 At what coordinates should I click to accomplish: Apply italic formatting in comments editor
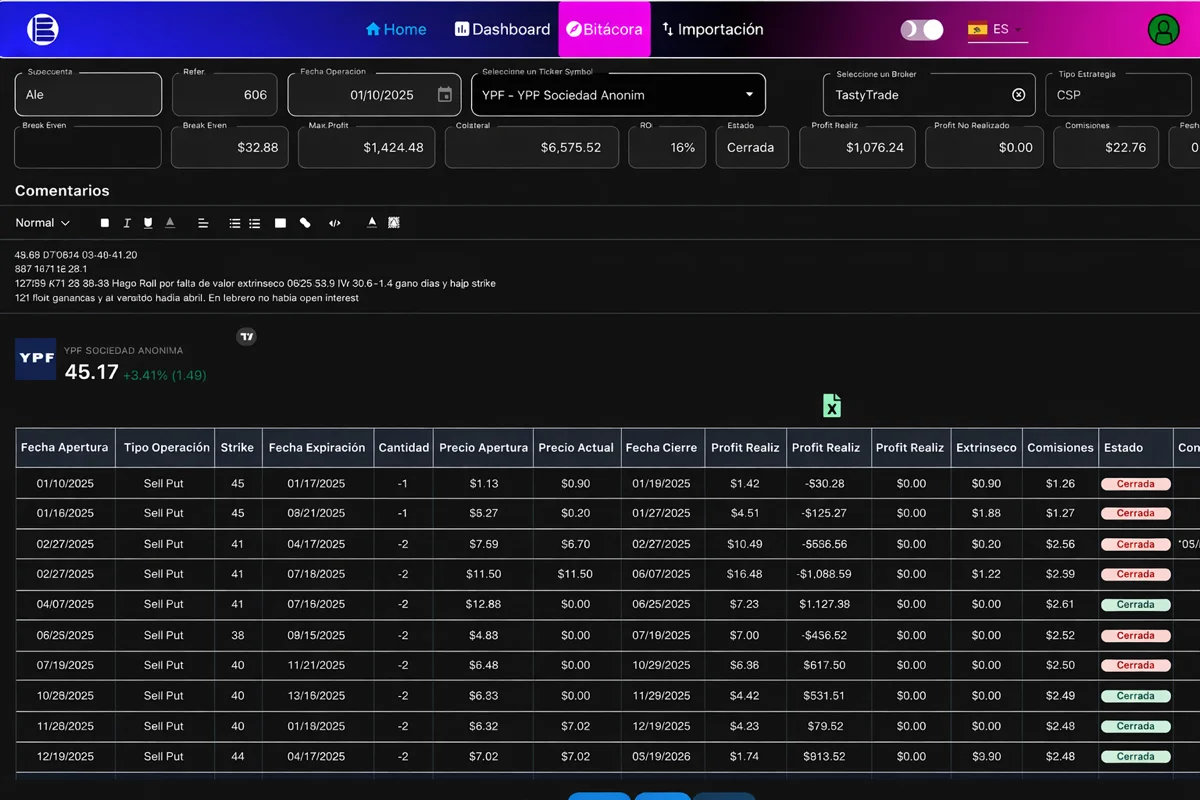tap(127, 223)
